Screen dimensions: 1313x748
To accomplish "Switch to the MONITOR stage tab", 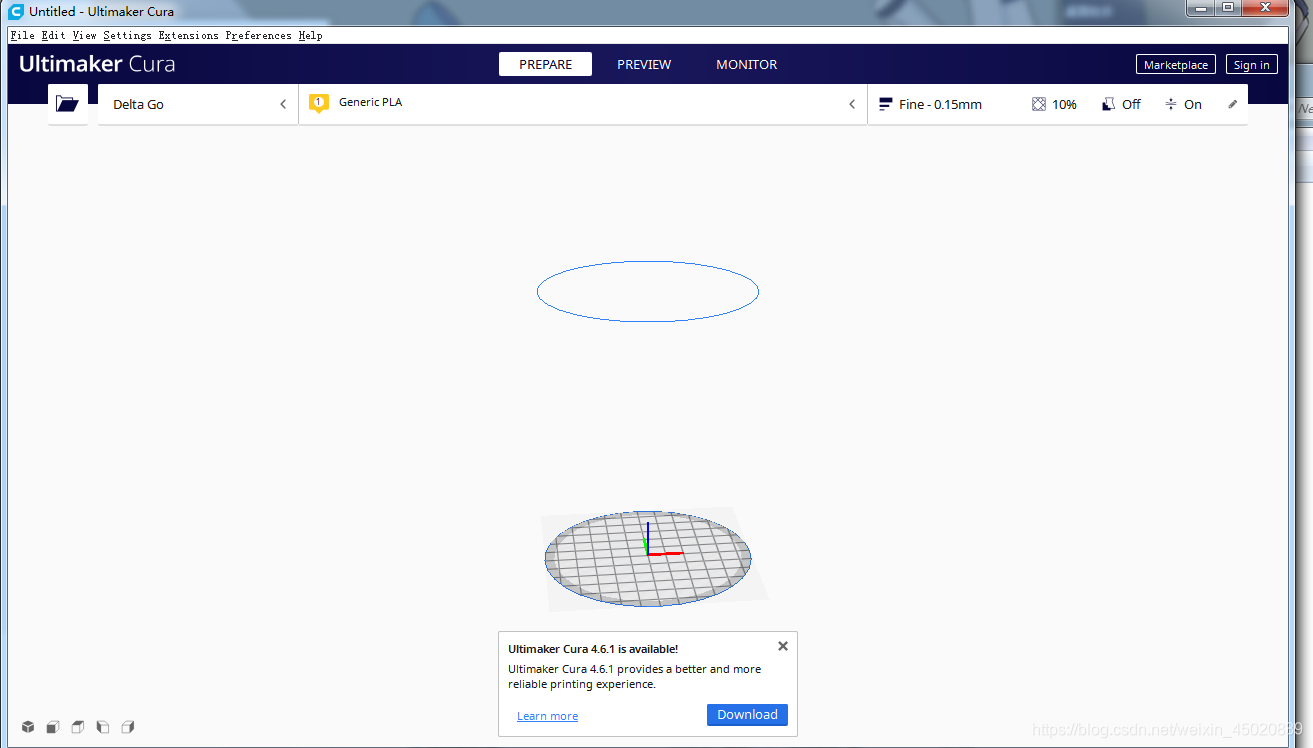I will point(746,64).
